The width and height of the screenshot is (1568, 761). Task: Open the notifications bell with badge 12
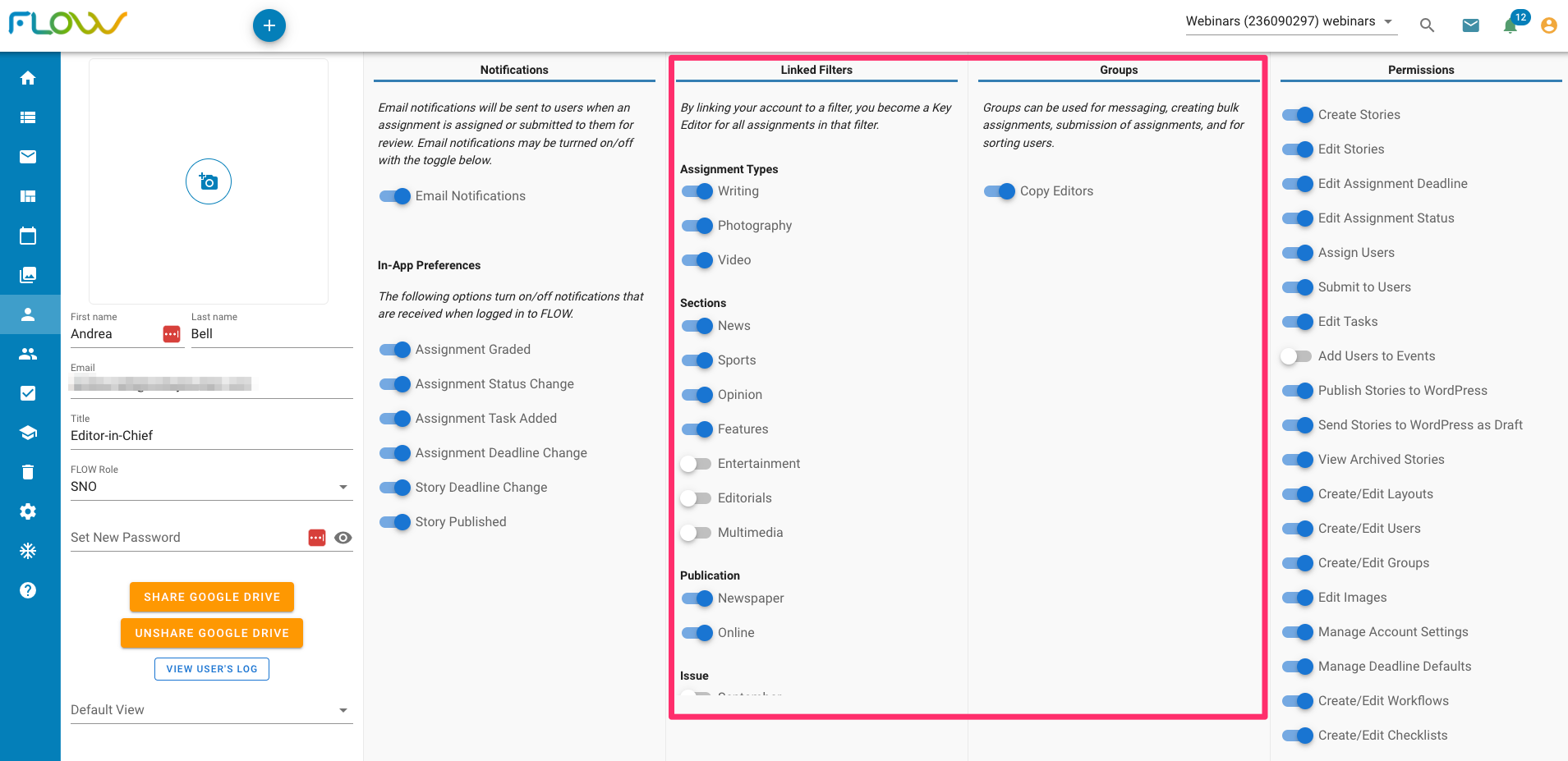click(1511, 25)
